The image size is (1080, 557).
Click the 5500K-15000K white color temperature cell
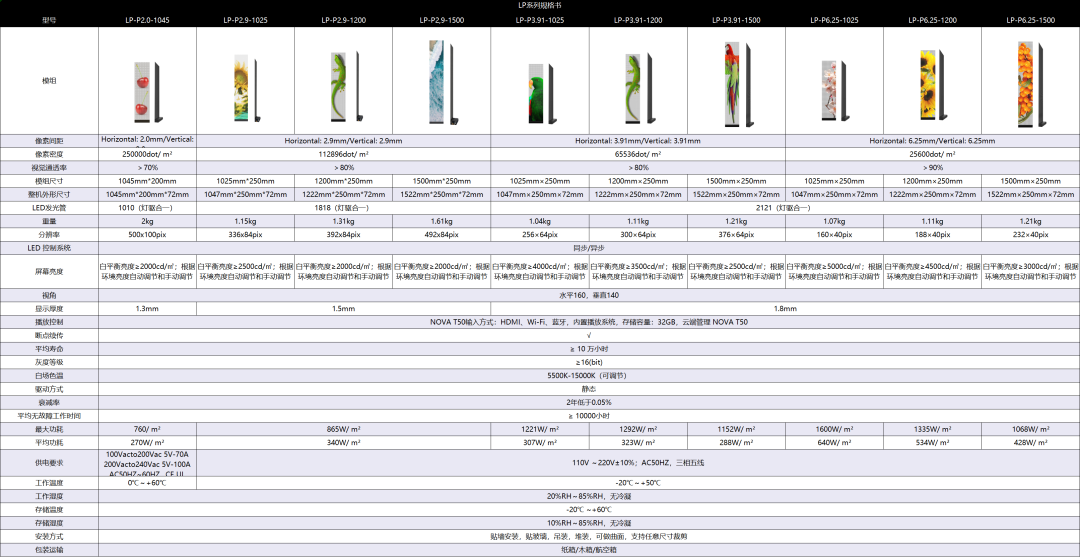588,375
